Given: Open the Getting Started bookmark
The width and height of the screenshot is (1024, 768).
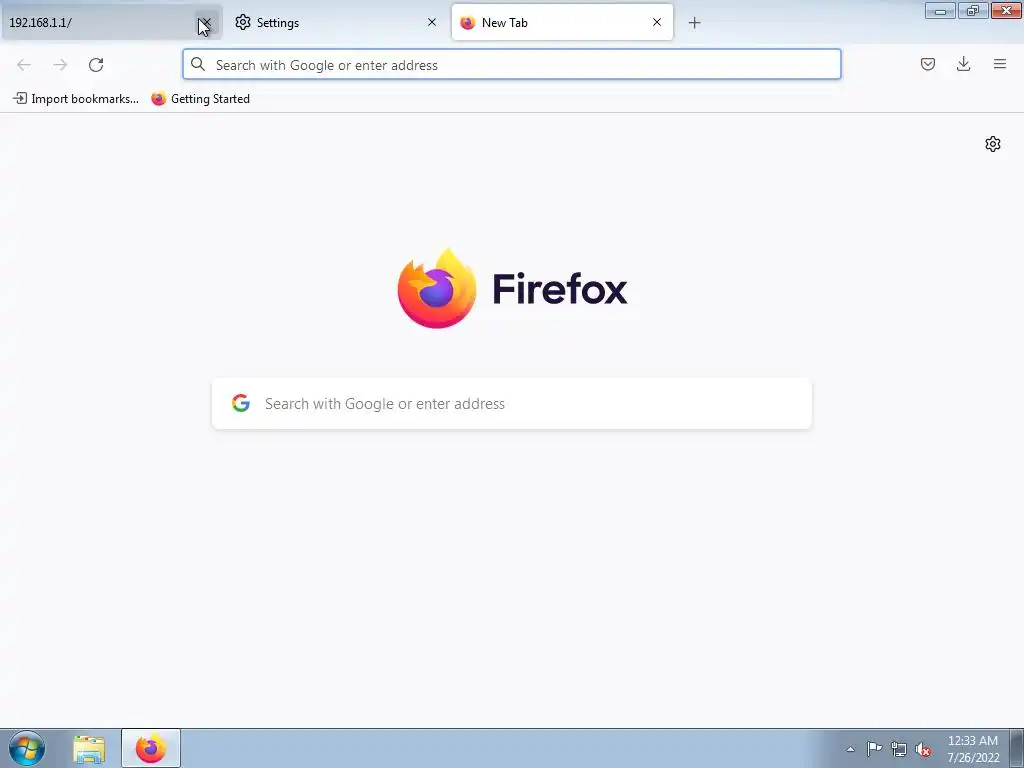Looking at the screenshot, I should click(x=200, y=99).
